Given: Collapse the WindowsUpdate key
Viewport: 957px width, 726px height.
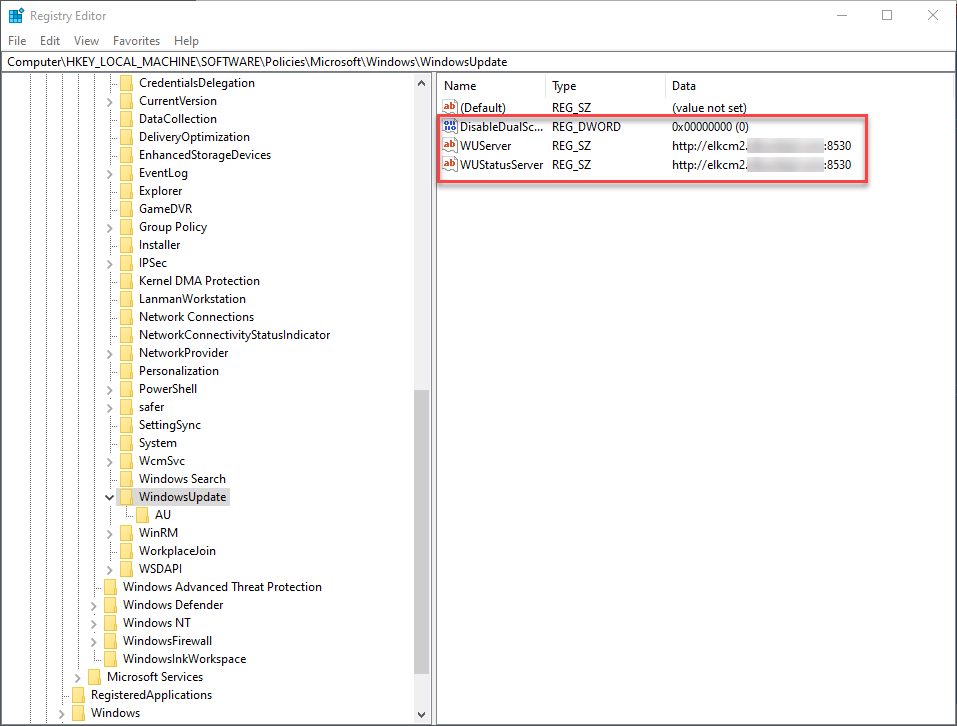Looking at the screenshot, I should click(110, 497).
